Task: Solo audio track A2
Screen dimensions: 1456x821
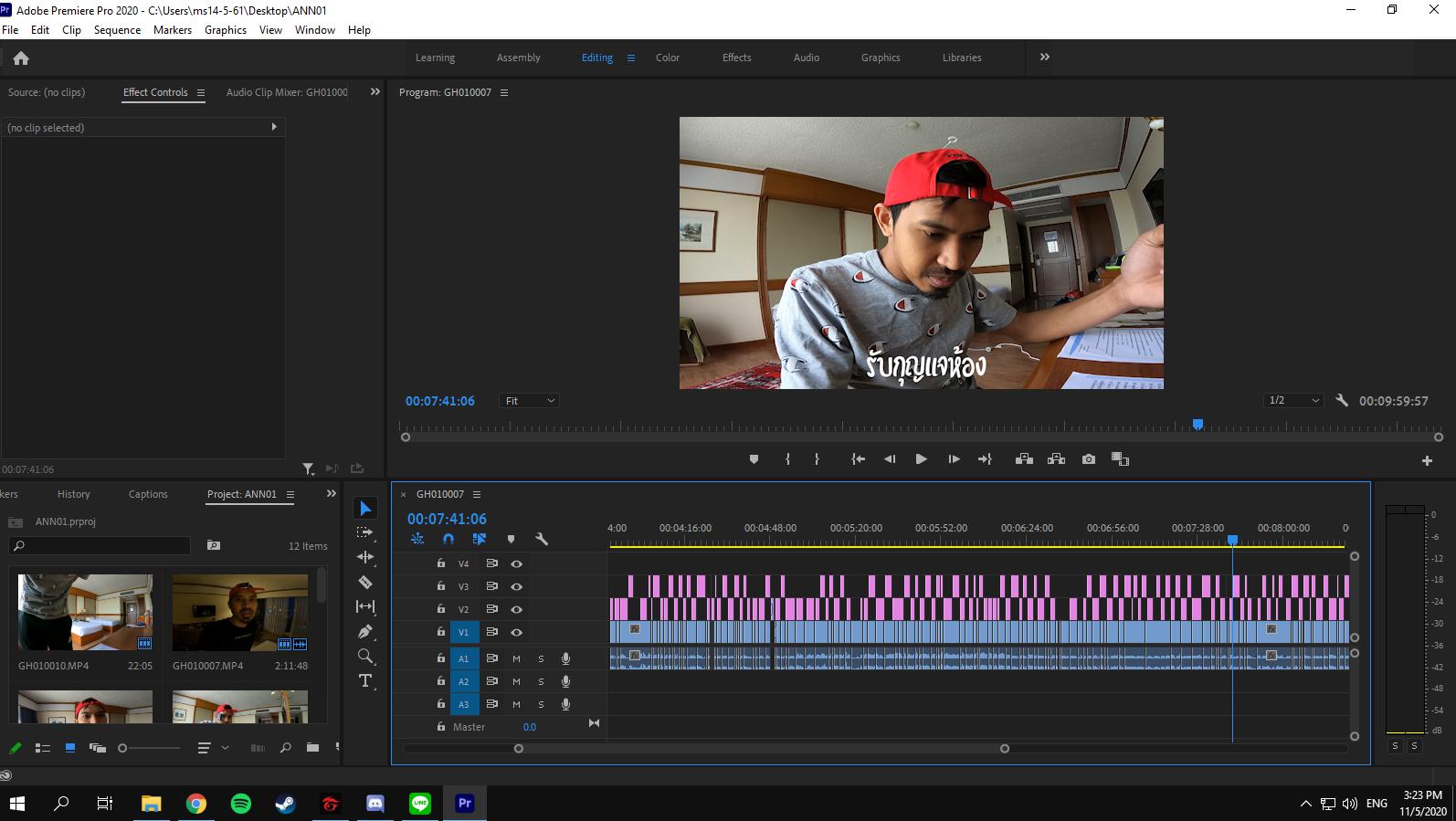Action: coord(541,681)
